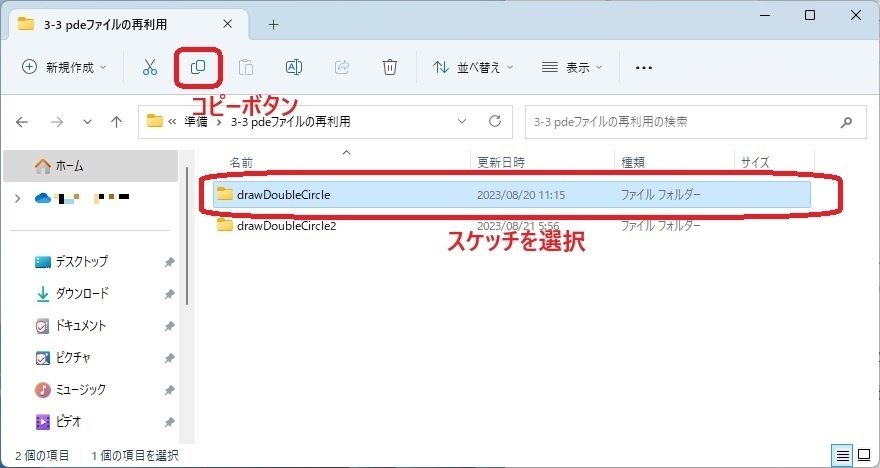Image resolution: width=880 pixels, height=468 pixels.
Task: Open the 並べ替え sort dropdown
Action: pos(473,67)
